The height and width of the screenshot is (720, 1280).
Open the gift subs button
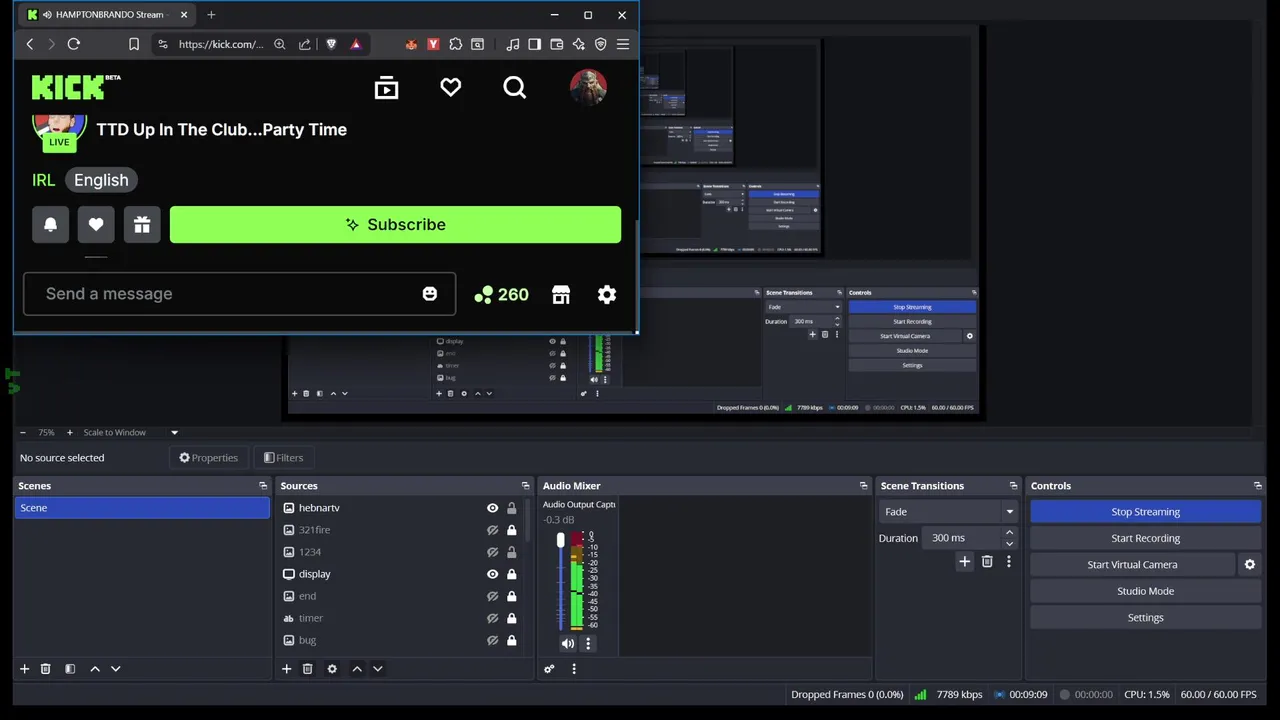[142, 224]
